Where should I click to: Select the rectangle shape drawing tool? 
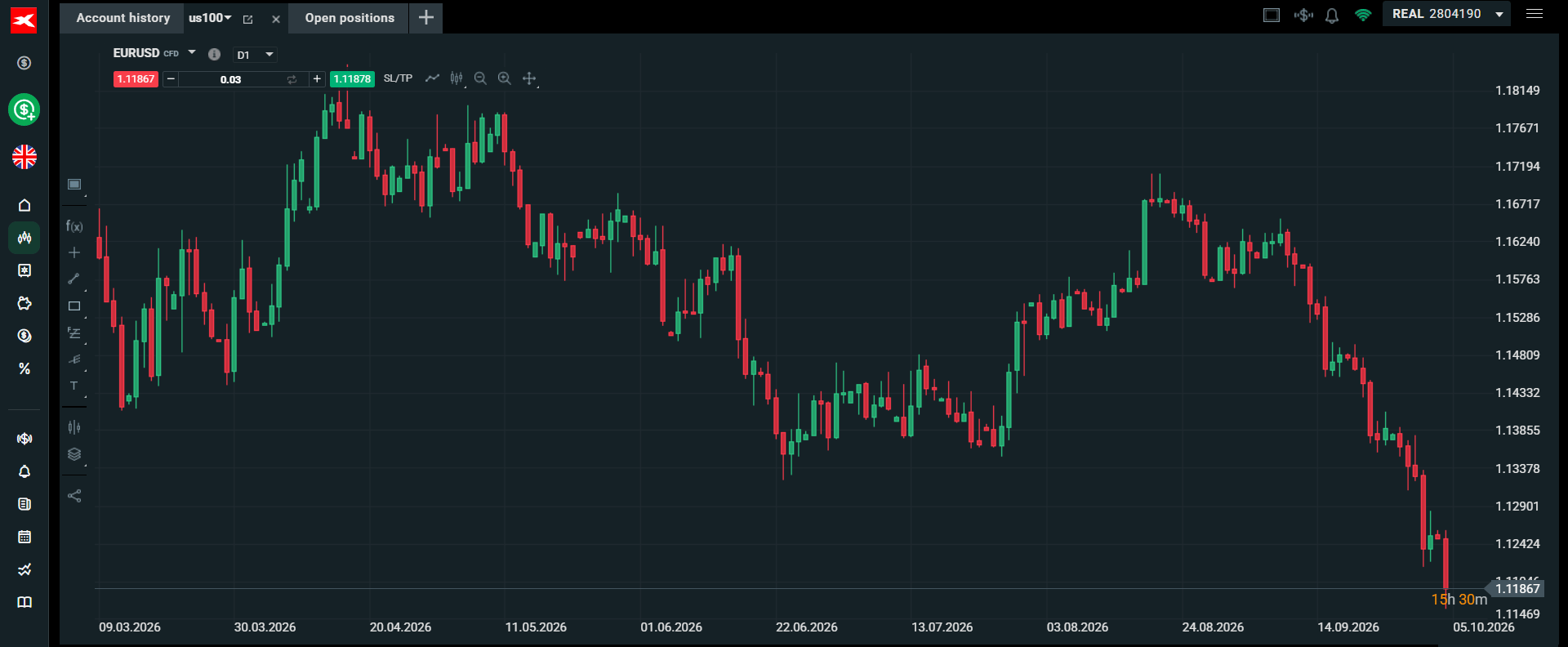click(x=74, y=306)
